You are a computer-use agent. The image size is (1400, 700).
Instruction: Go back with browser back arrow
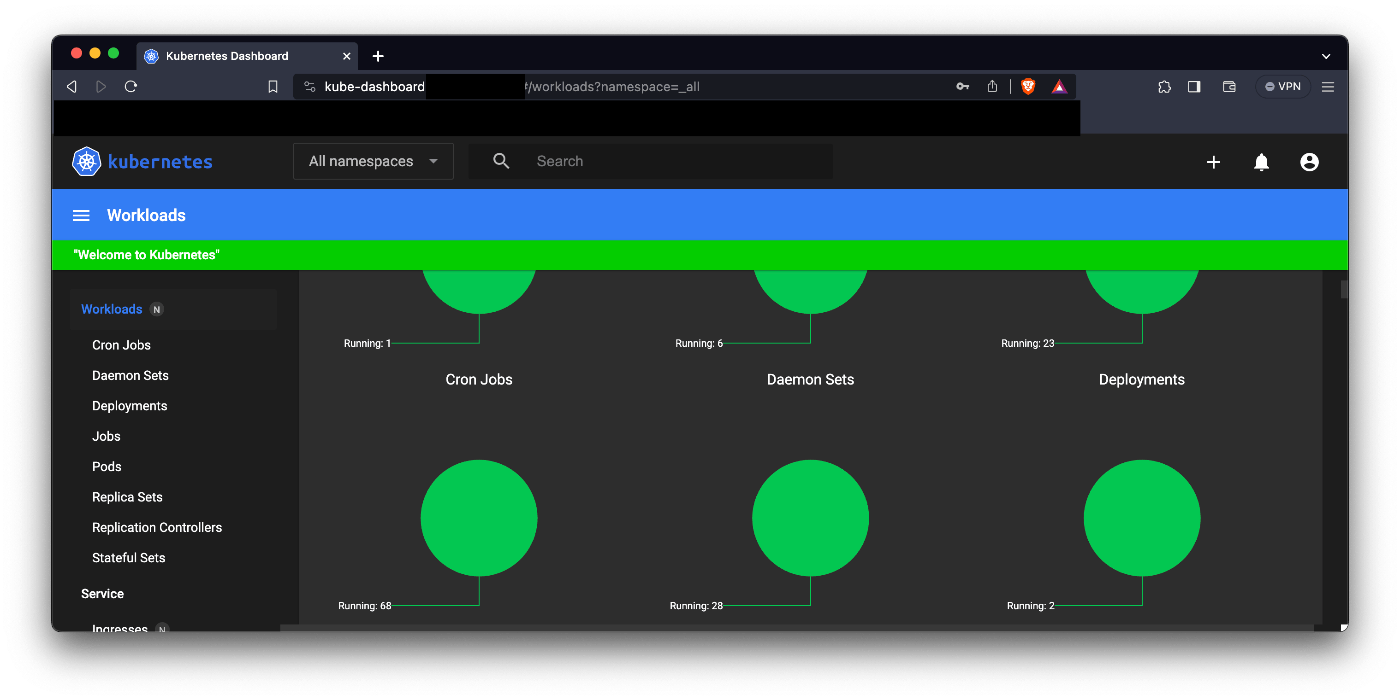pos(72,87)
